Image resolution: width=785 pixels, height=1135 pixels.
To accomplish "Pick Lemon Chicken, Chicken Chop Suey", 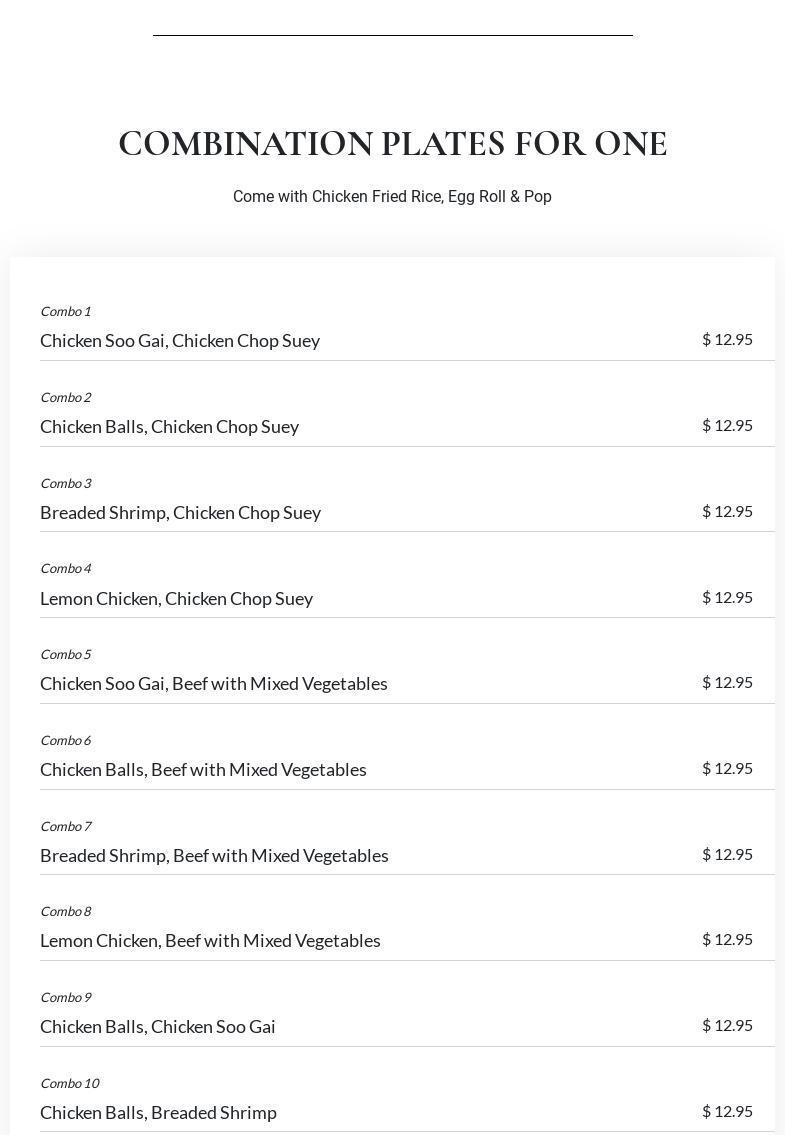I will 176,599.
